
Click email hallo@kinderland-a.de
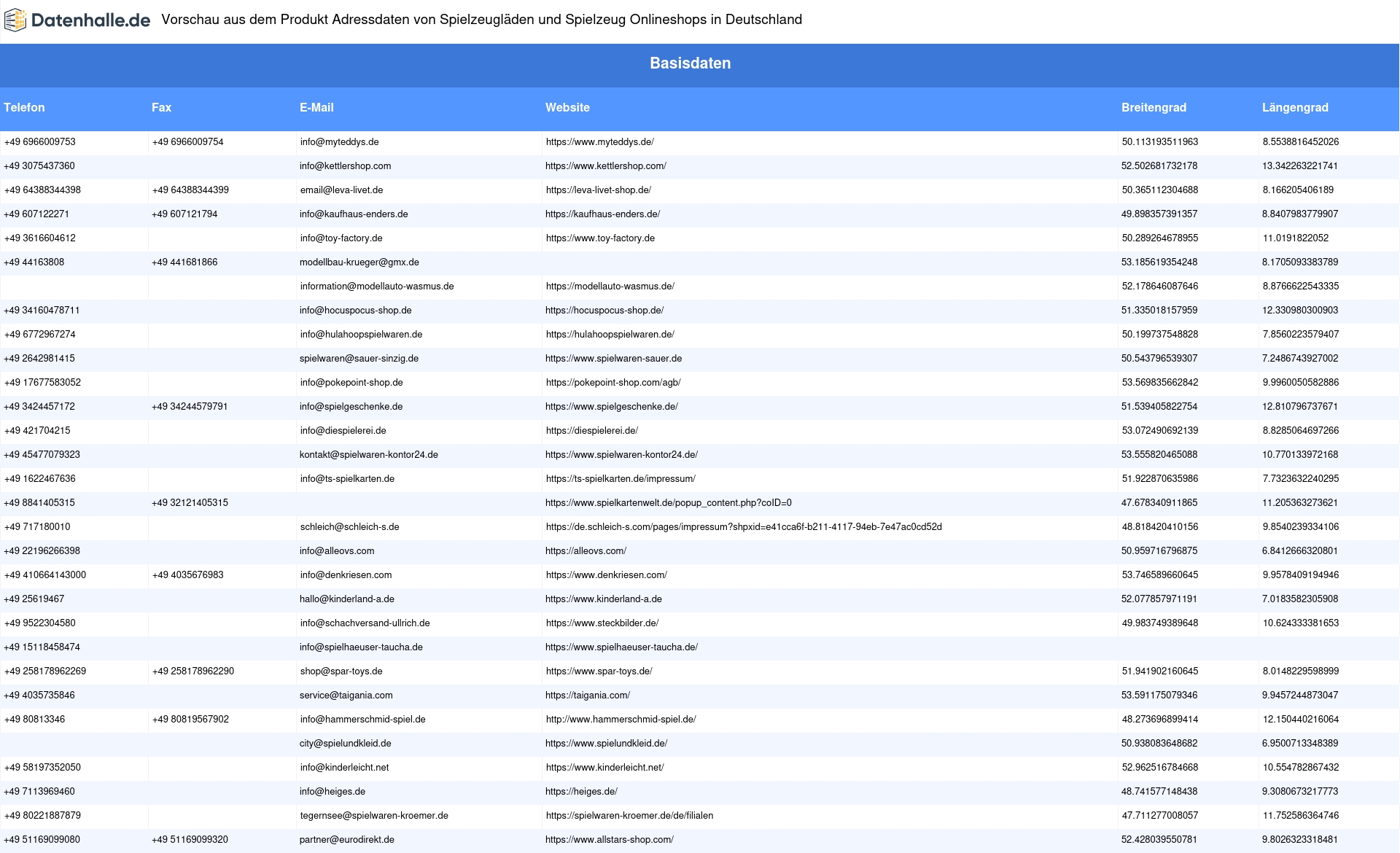point(346,599)
